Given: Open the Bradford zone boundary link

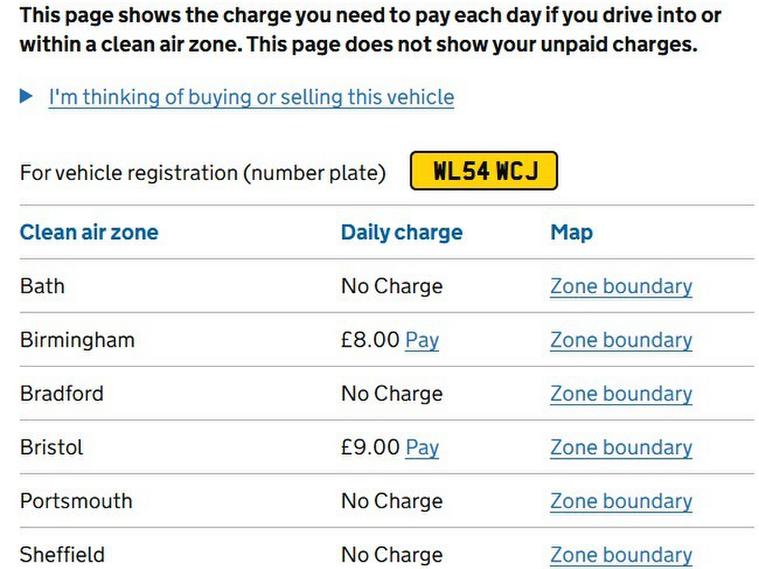Looking at the screenshot, I should click(x=621, y=394).
